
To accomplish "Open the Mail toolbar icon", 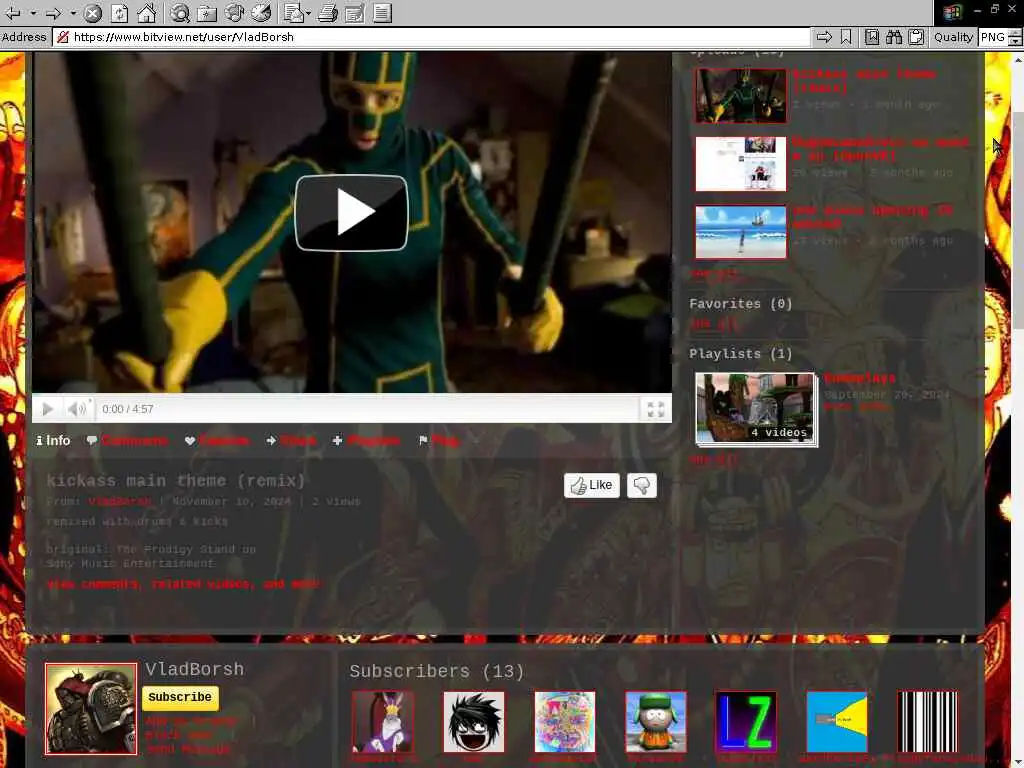I will click(x=294, y=12).
